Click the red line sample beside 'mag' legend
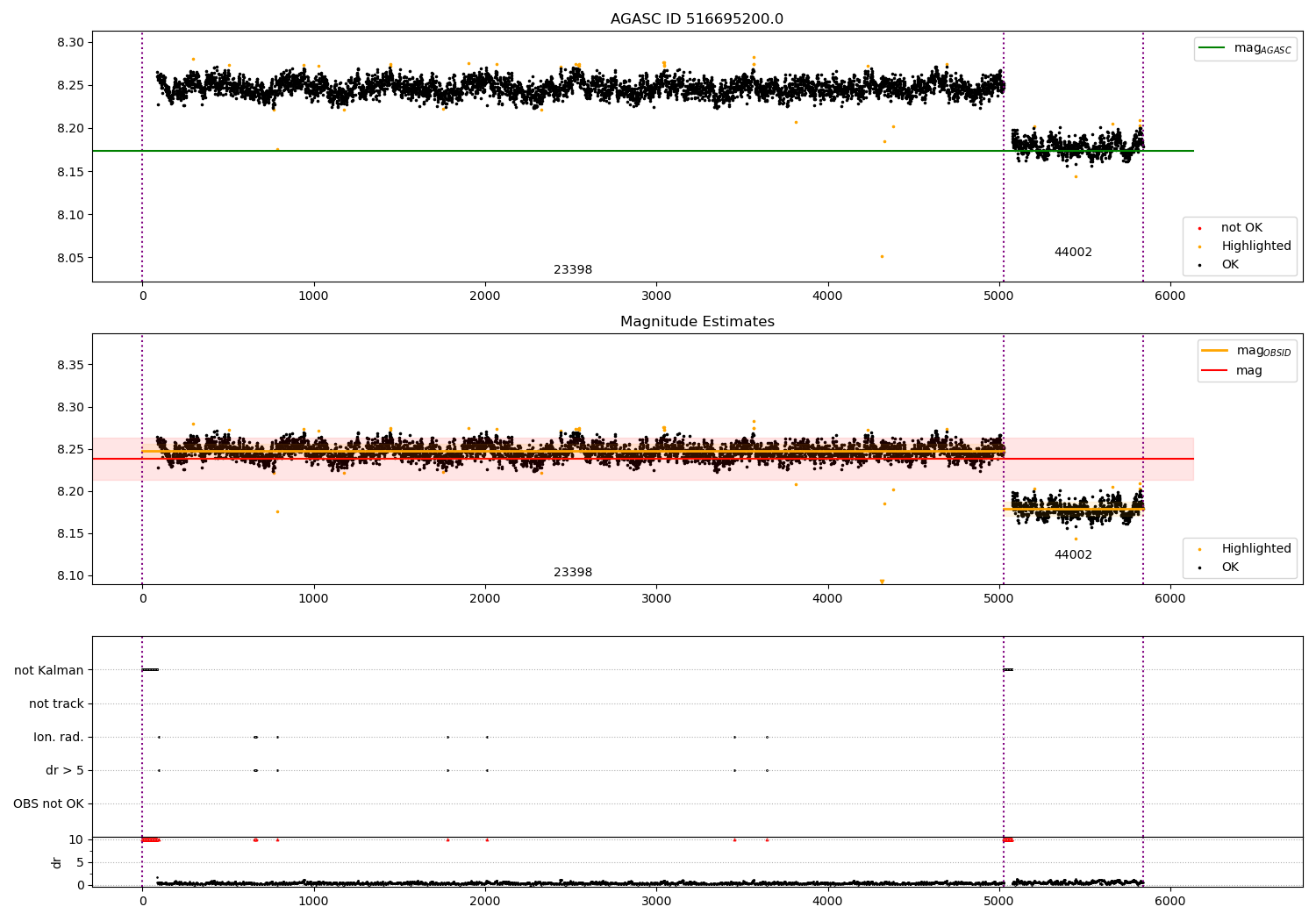 tap(1214, 371)
